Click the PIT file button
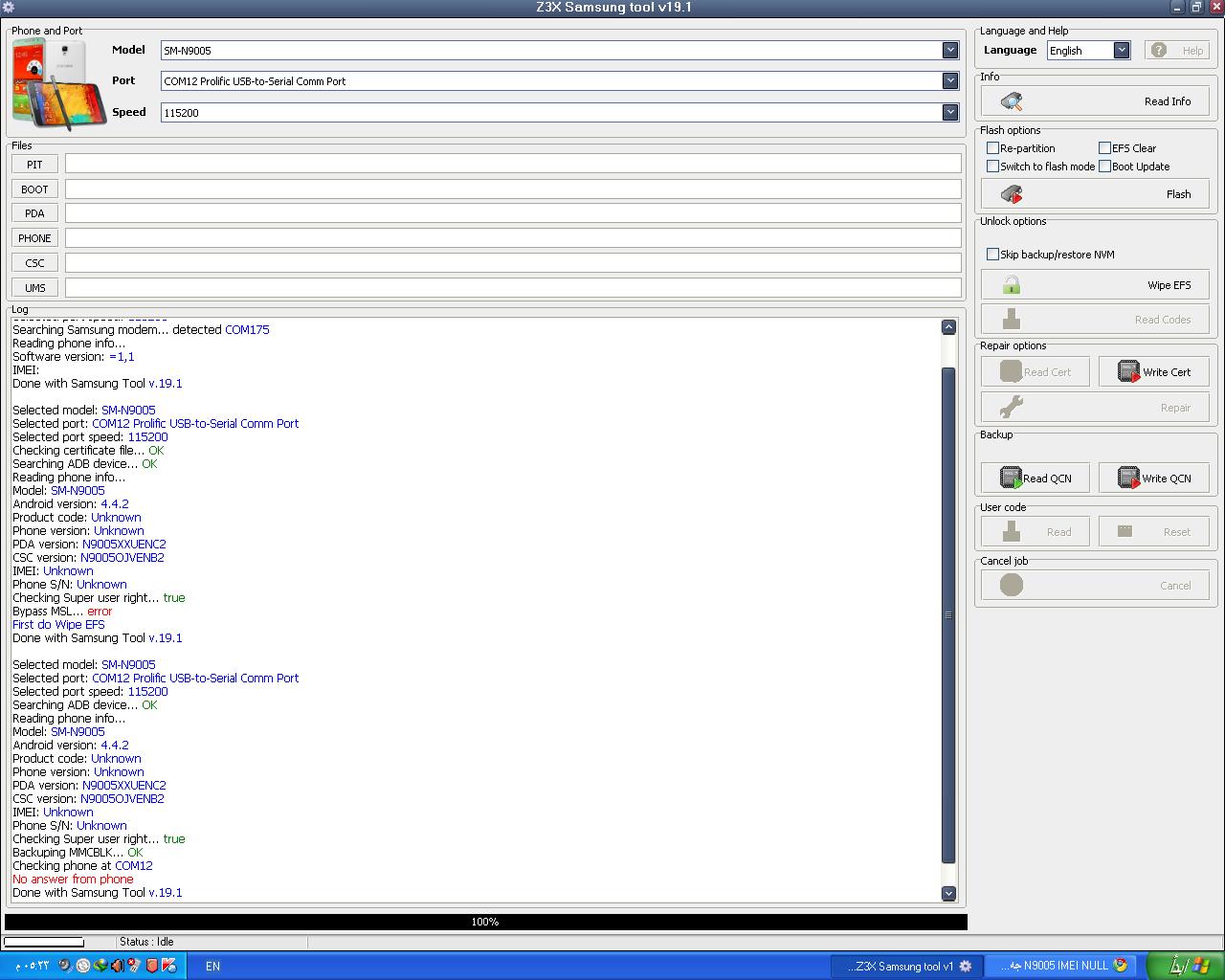 (x=34, y=165)
